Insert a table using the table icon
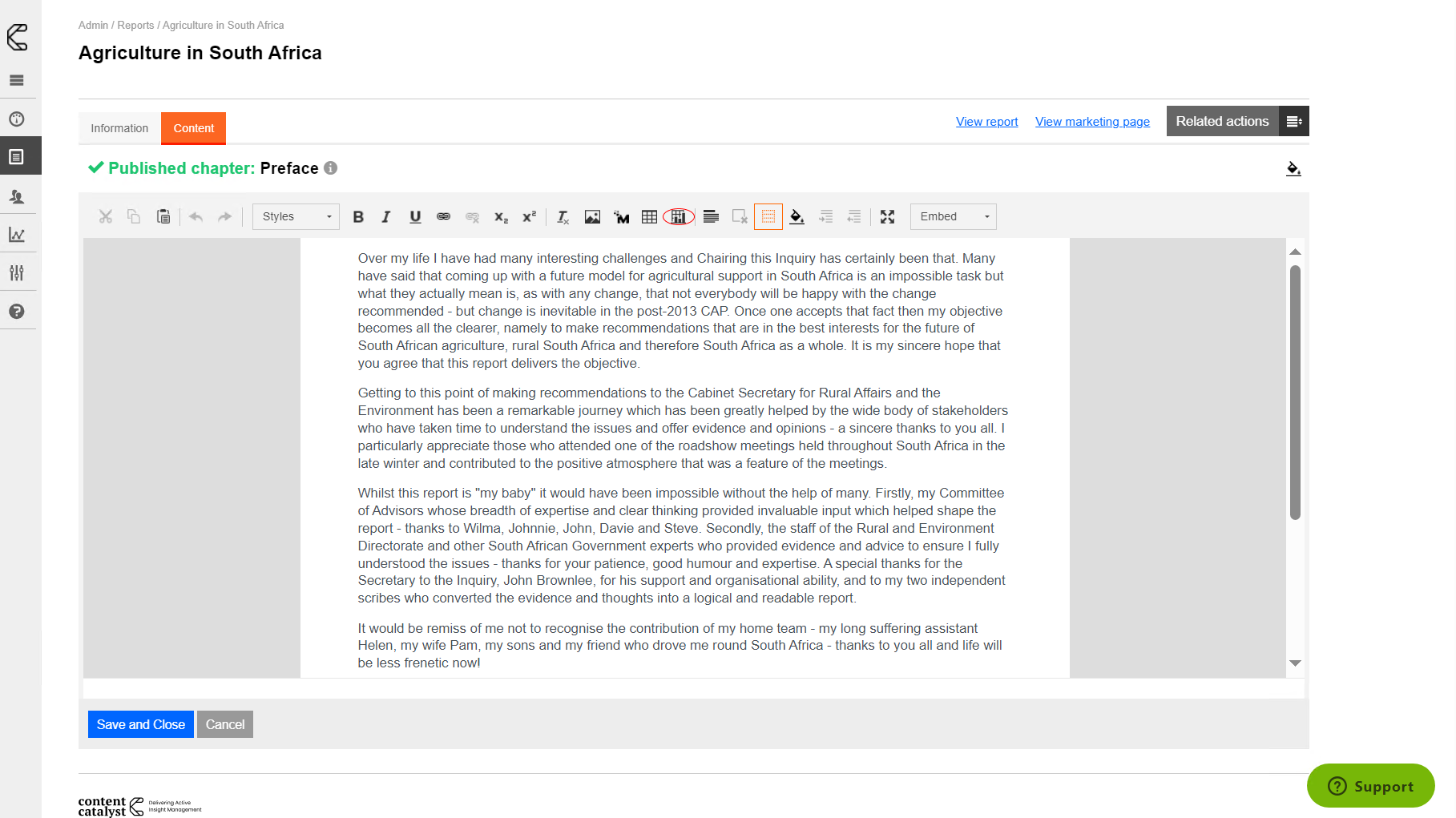Viewport: 1456px width, 818px height. pyautogui.click(x=649, y=217)
